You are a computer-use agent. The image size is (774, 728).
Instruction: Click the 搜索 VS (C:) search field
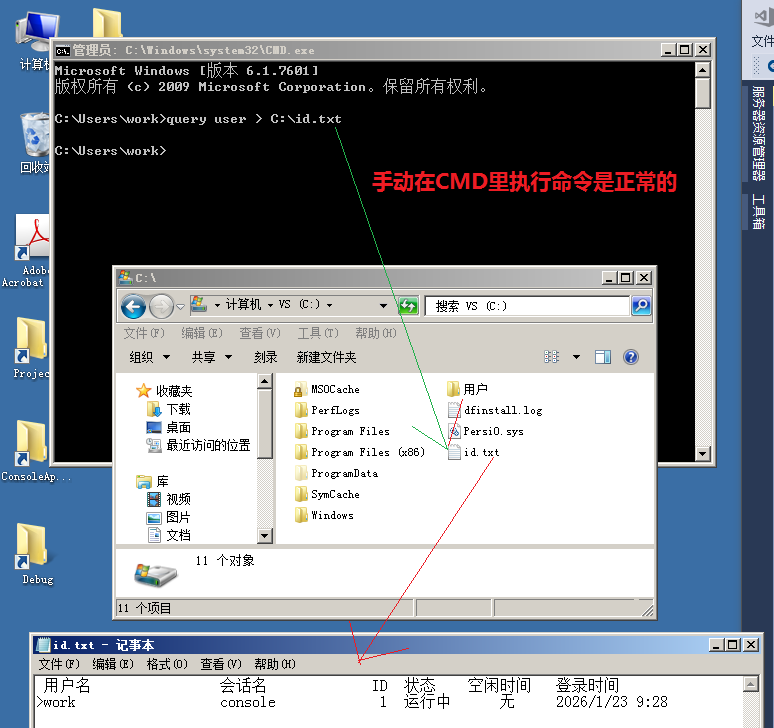point(527,306)
